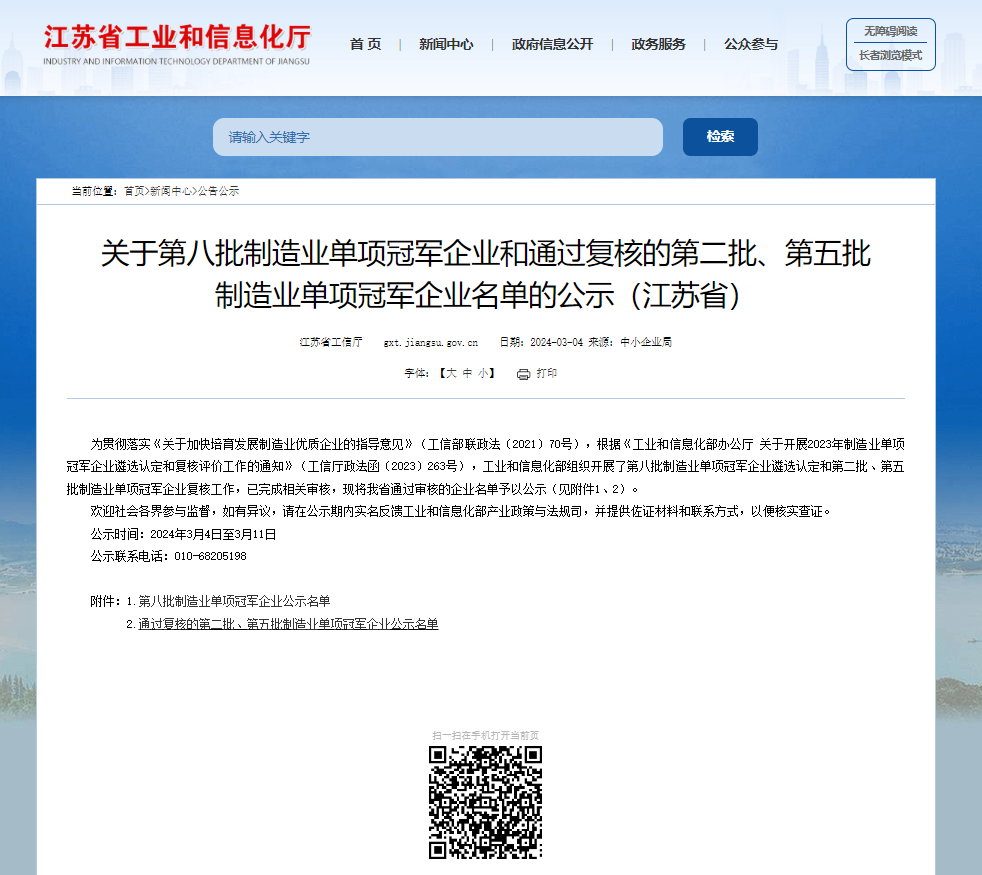
Task: Click the 打印 print link
Action: pyautogui.click(x=547, y=373)
